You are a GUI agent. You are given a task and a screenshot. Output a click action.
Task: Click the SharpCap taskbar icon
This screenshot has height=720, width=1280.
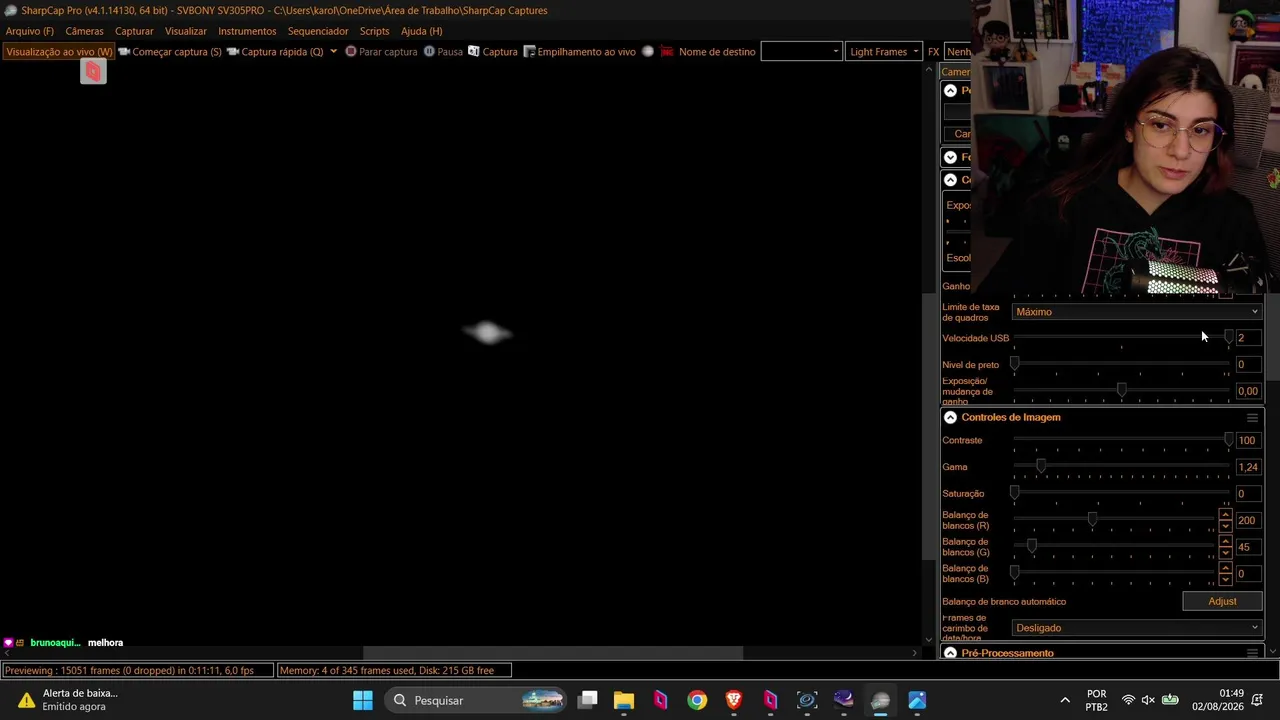[x=880, y=700]
